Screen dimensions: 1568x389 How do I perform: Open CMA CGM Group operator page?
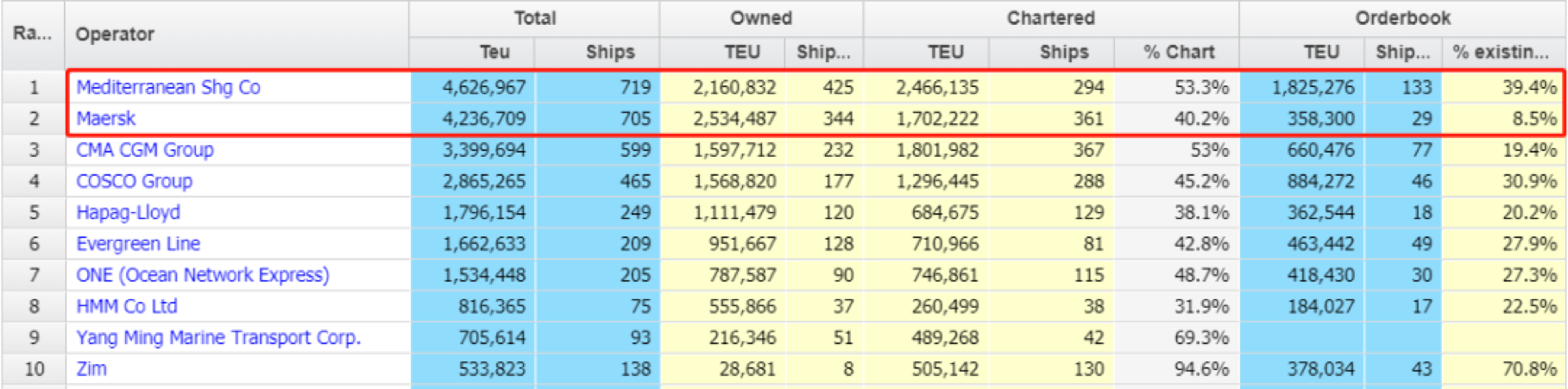click(145, 150)
